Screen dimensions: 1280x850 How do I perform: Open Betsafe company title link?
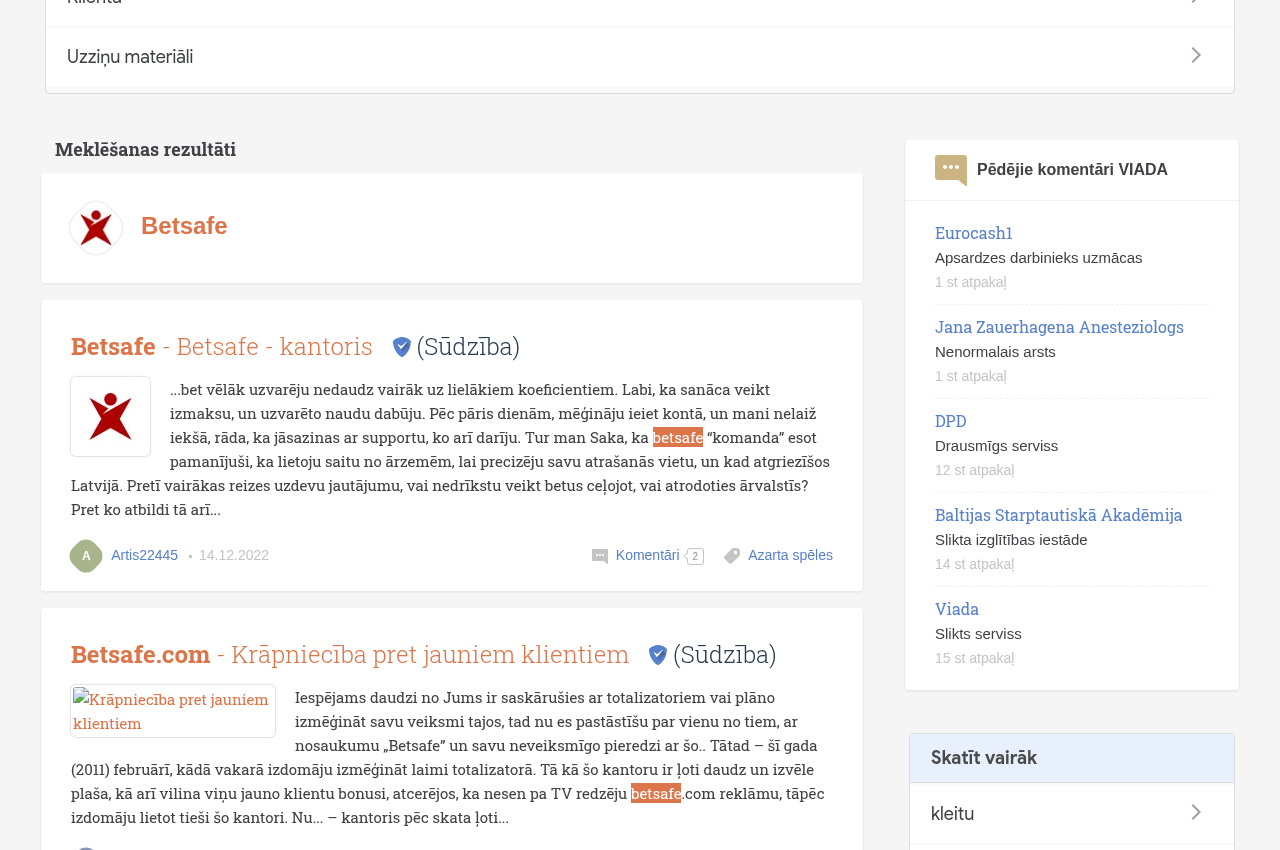click(184, 226)
